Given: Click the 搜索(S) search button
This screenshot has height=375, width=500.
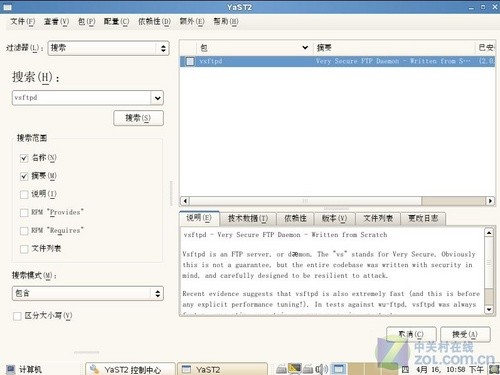Looking at the screenshot, I should [138, 118].
